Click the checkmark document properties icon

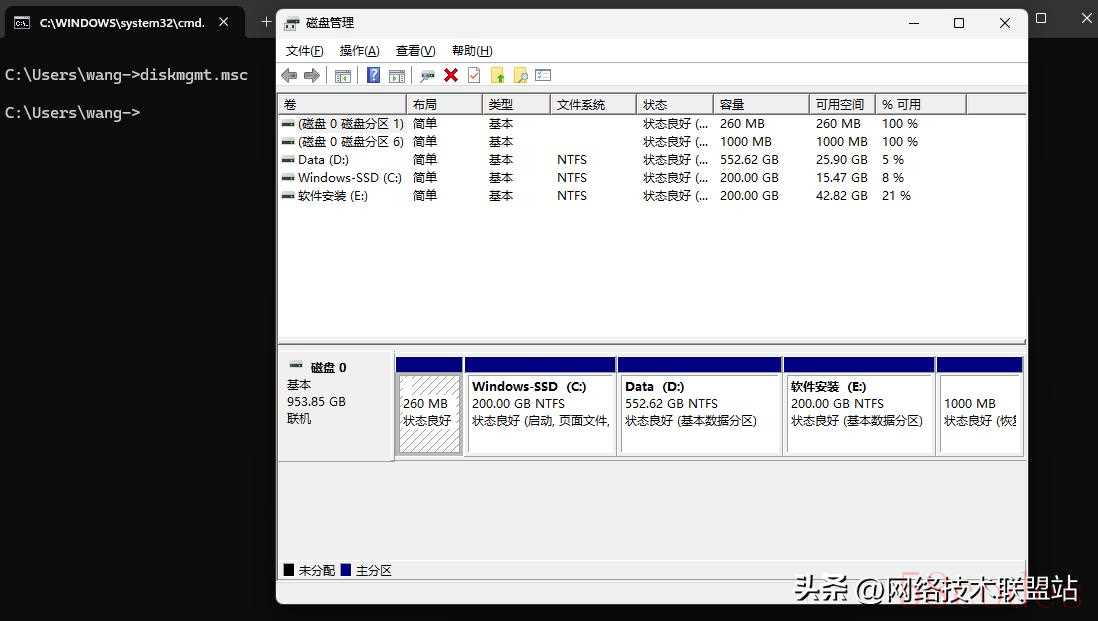(474, 76)
